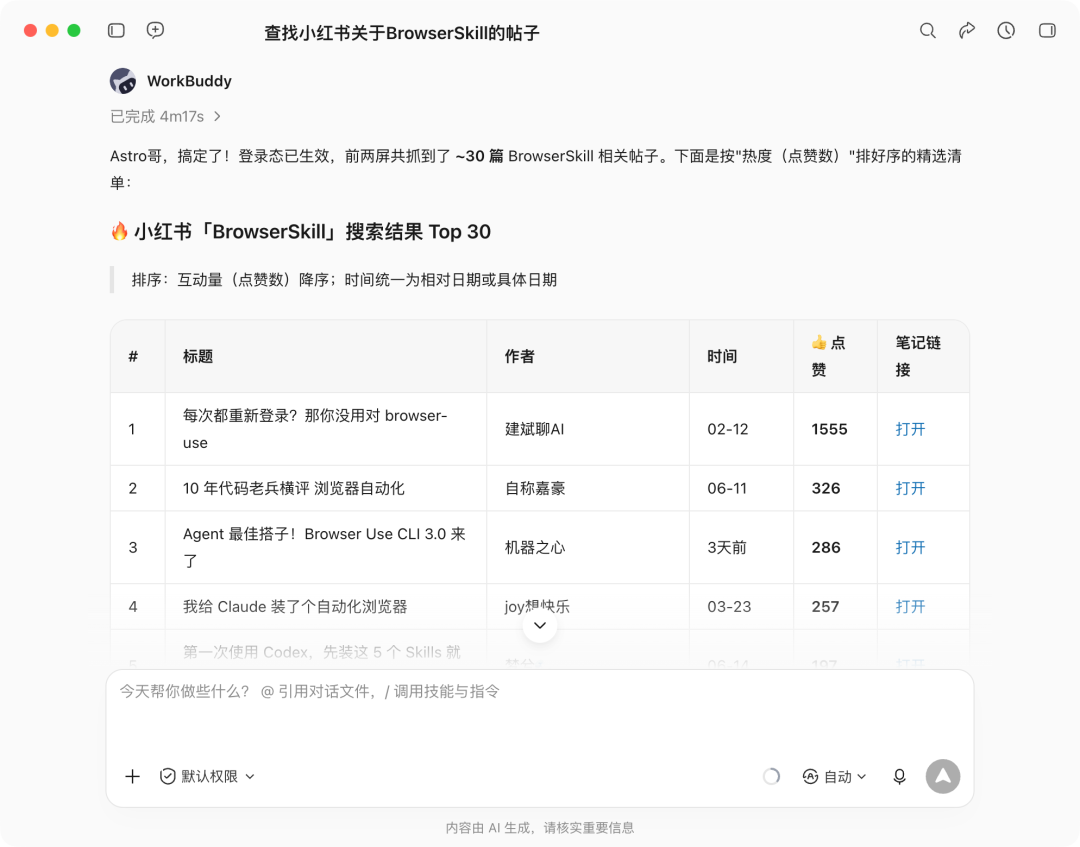This screenshot has height=847, width=1080.
Task: Open the note link for the 03-23 post
Action: point(910,607)
